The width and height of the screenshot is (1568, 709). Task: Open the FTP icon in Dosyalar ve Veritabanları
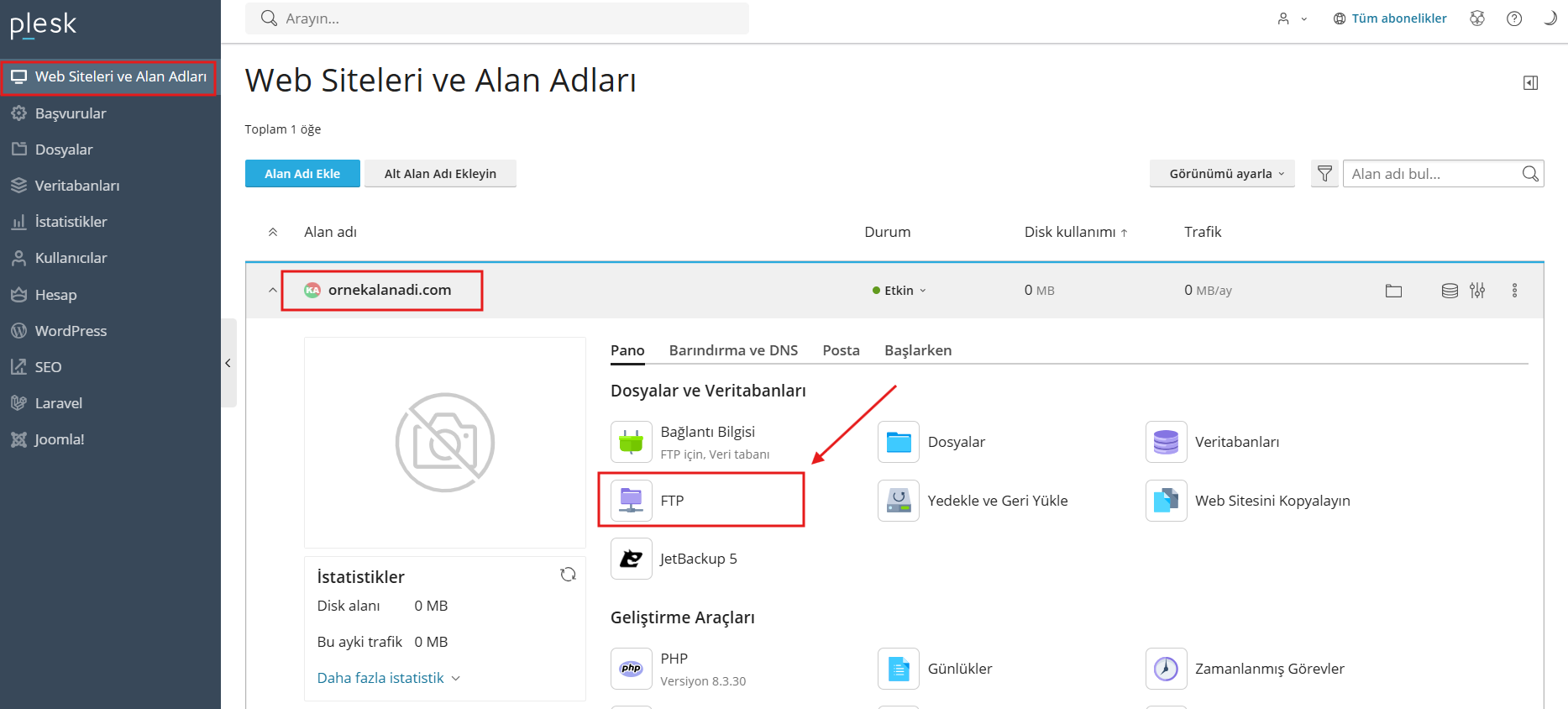[631, 501]
